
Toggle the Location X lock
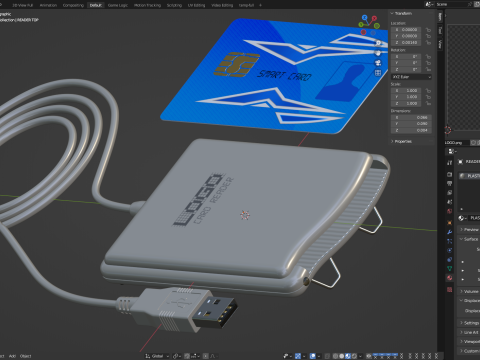(x=428, y=30)
